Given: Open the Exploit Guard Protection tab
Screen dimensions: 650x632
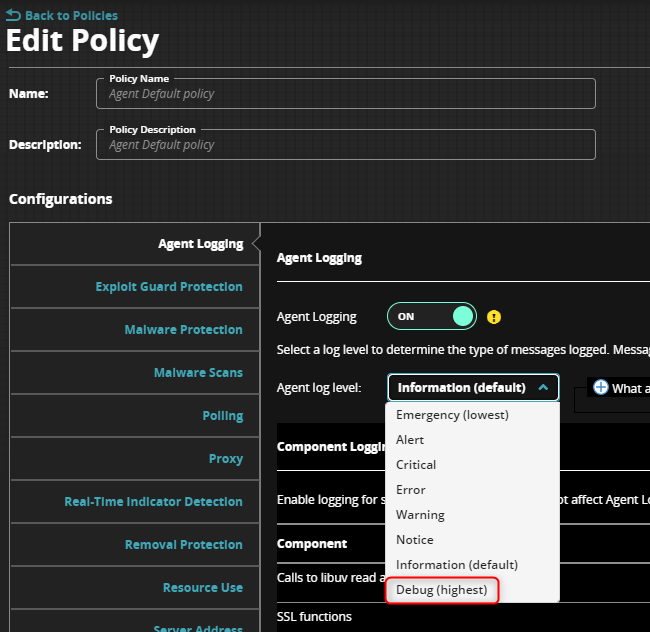Looking at the screenshot, I should [169, 287].
